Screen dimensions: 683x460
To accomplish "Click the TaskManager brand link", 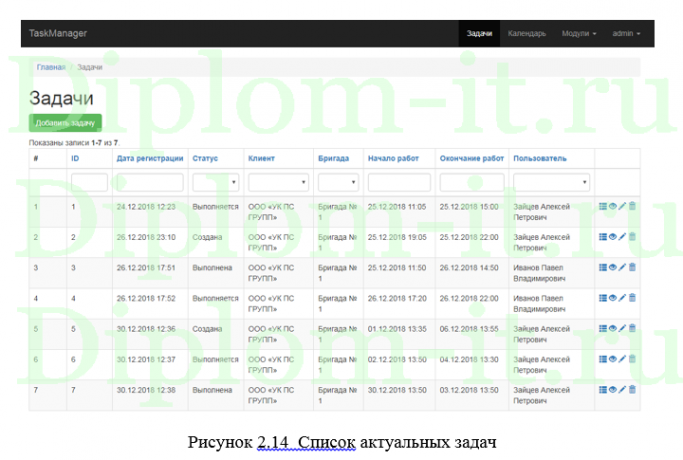I will coord(58,34).
